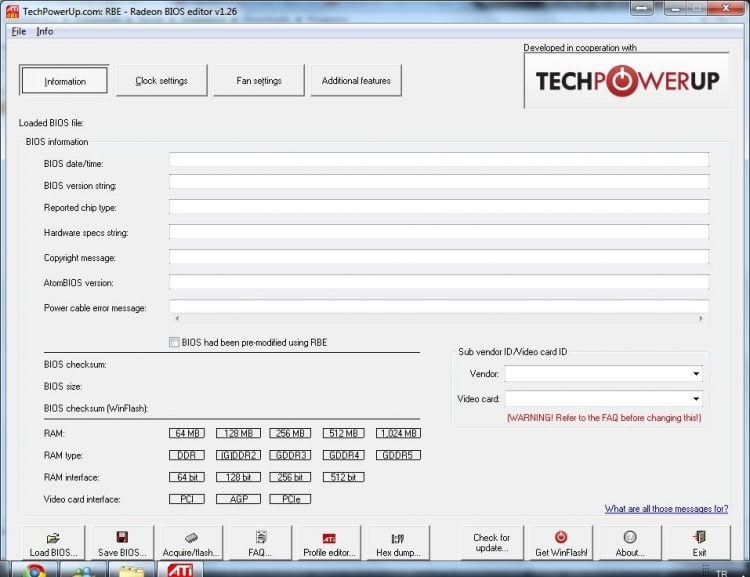Image resolution: width=750 pixels, height=577 pixels.
Task: Select the 512 MB RAM indicator
Action: (x=343, y=433)
